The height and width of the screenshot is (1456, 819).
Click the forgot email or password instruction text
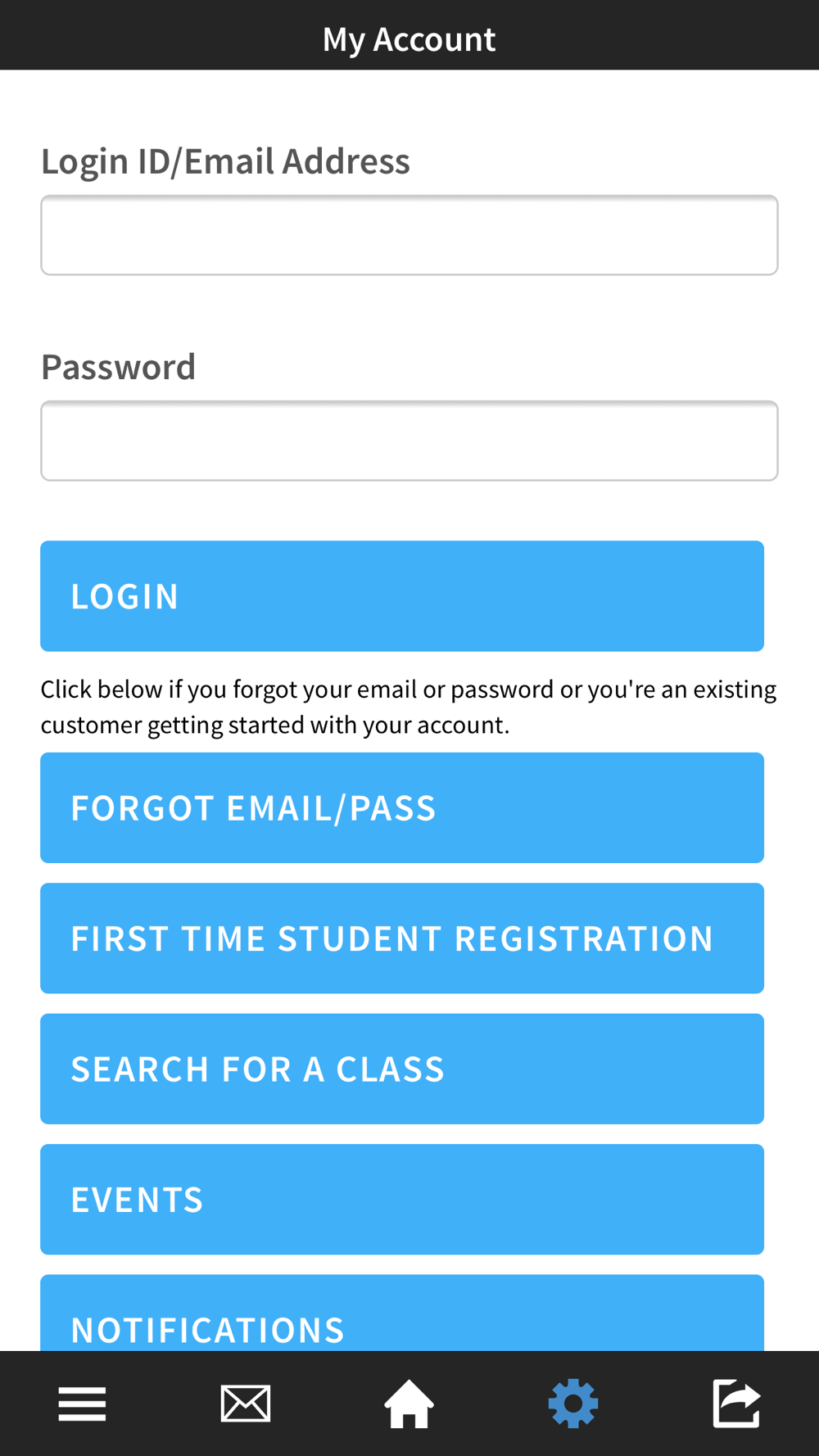[x=409, y=707]
